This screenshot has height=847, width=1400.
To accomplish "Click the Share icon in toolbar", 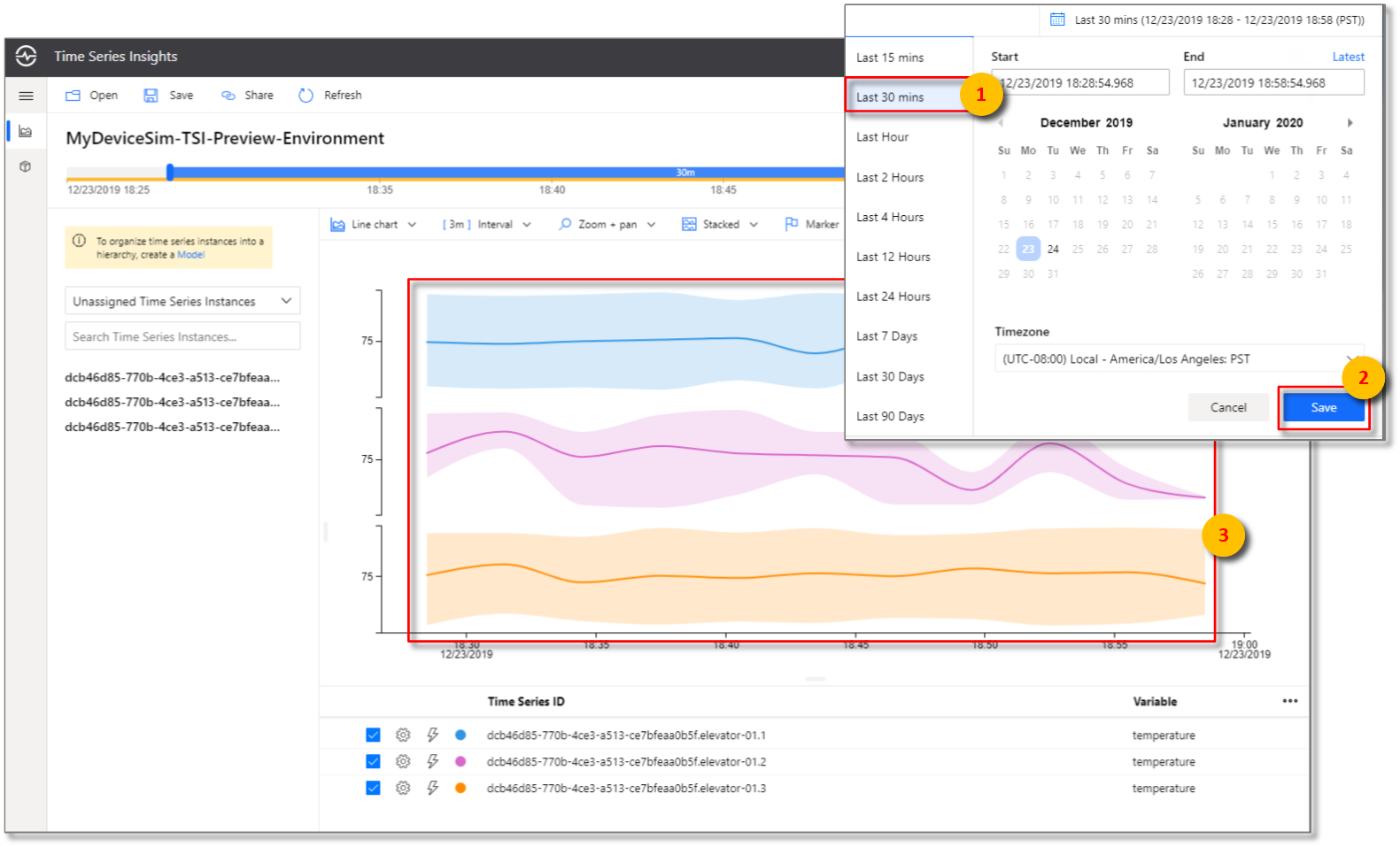I will [x=228, y=96].
